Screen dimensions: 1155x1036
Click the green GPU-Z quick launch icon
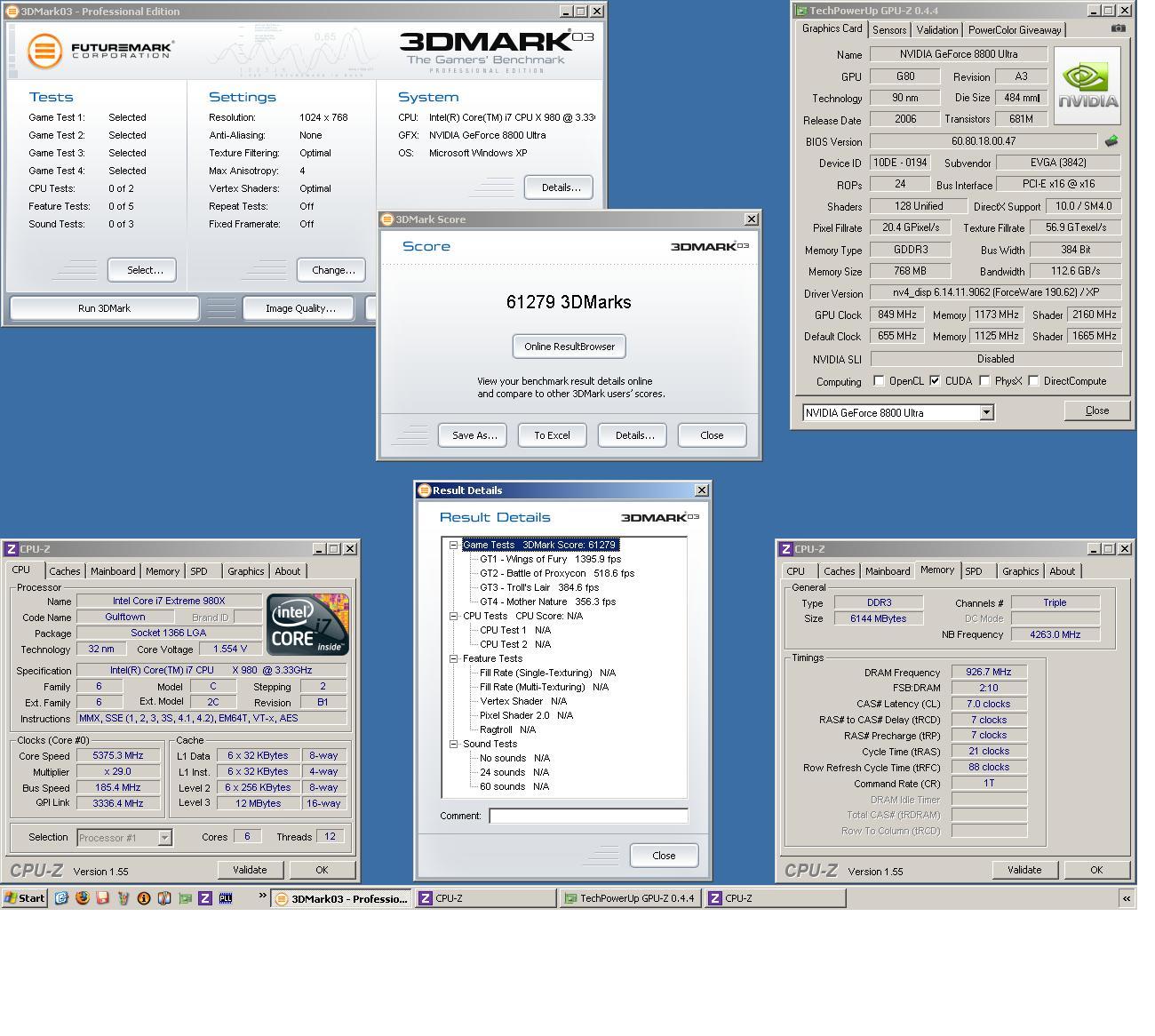[x=185, y=898]
